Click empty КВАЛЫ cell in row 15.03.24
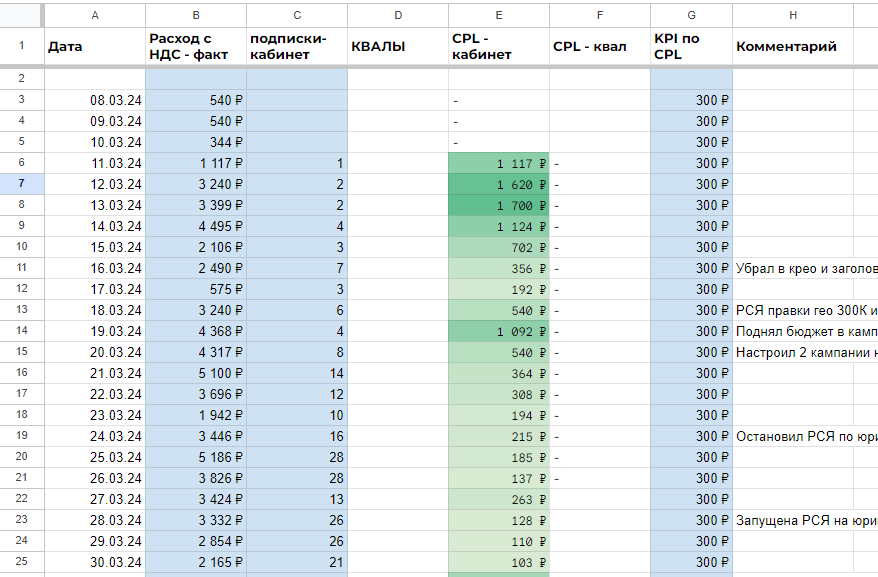878x577 pixels. click(398, 247)
